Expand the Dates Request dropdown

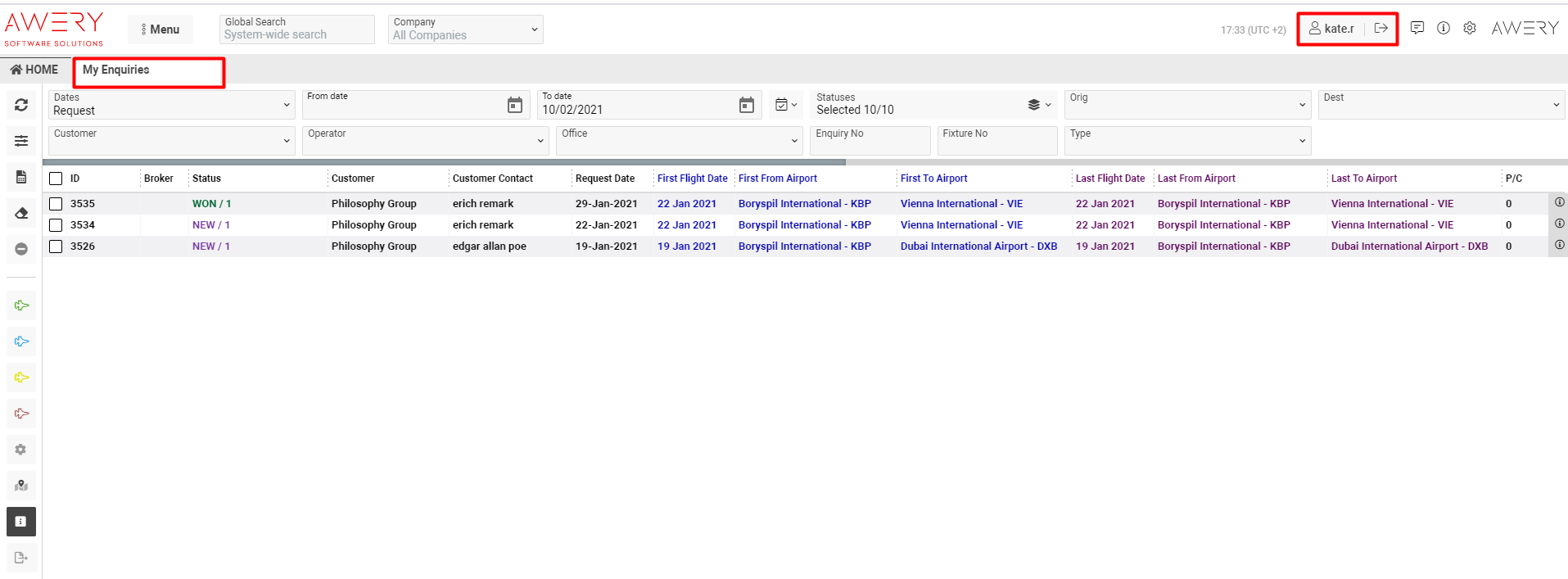(x=171, y=104)
